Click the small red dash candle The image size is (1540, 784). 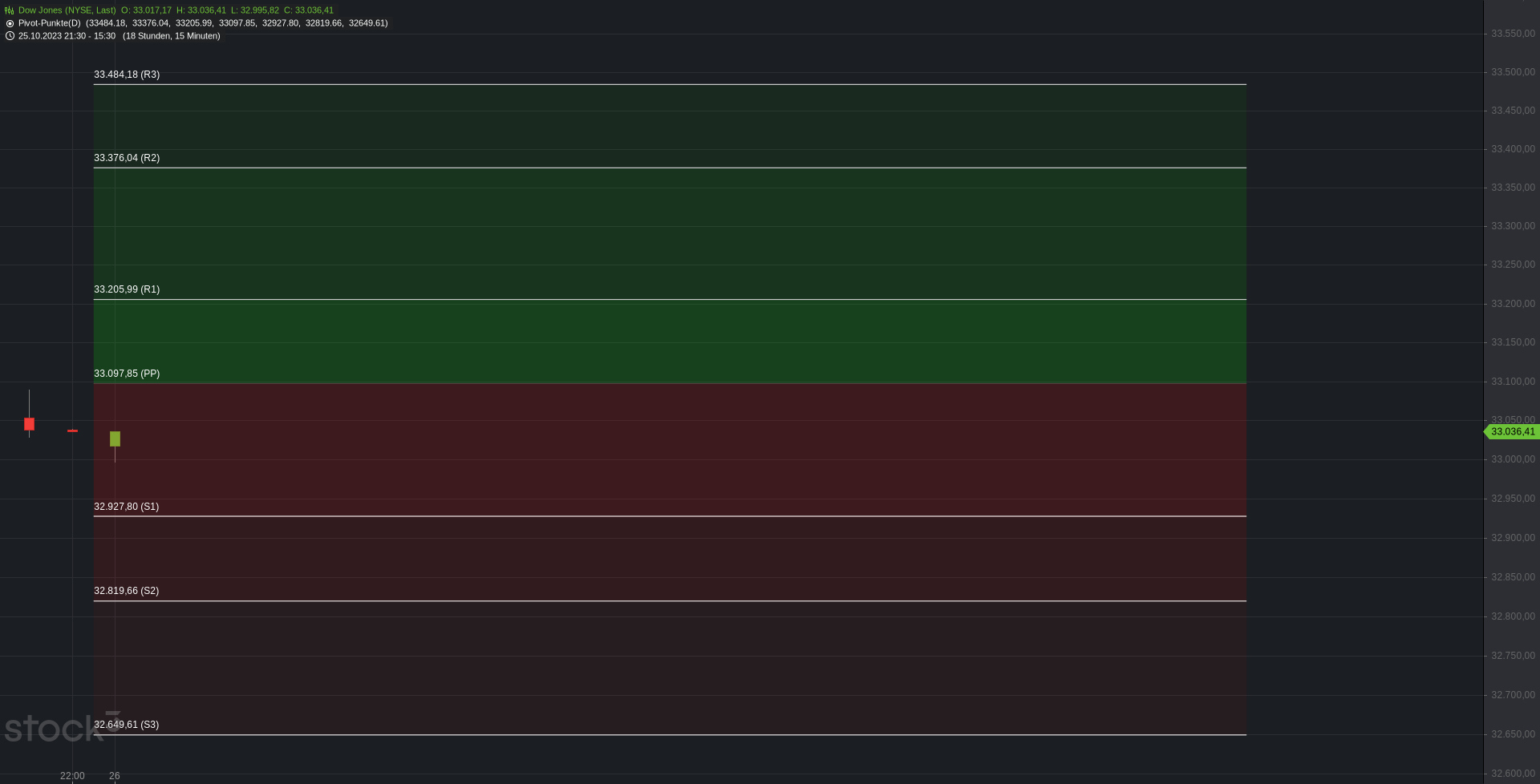[72, 431]
